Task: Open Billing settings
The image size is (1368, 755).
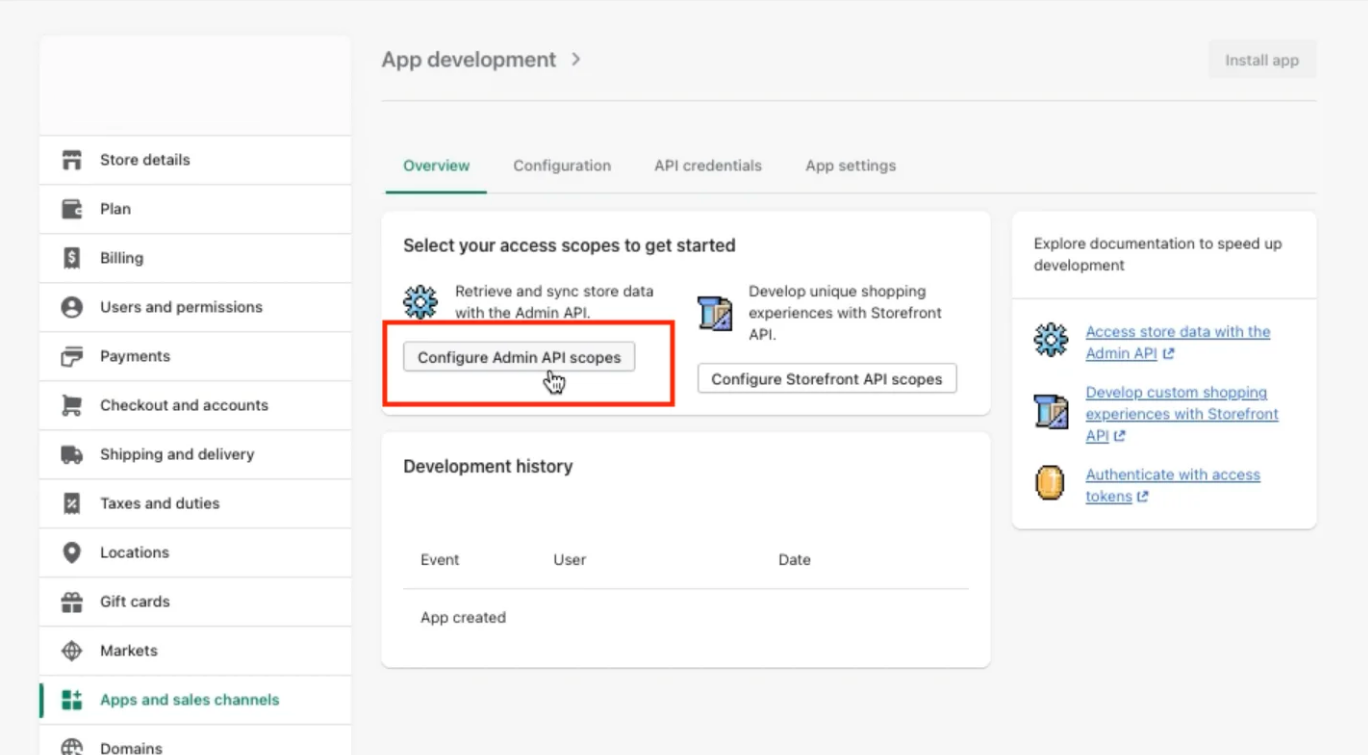Action: pos(195,258)
